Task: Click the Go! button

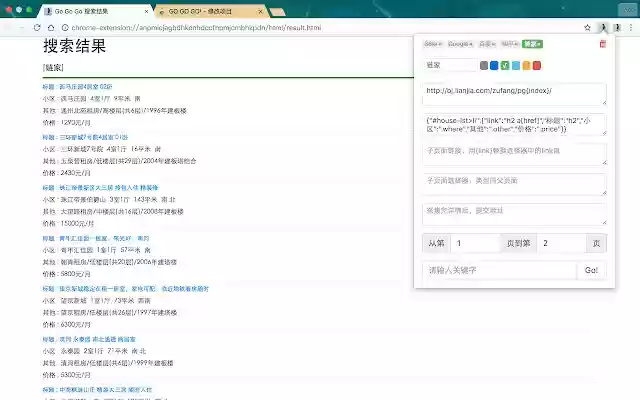Action: point(591,270)
